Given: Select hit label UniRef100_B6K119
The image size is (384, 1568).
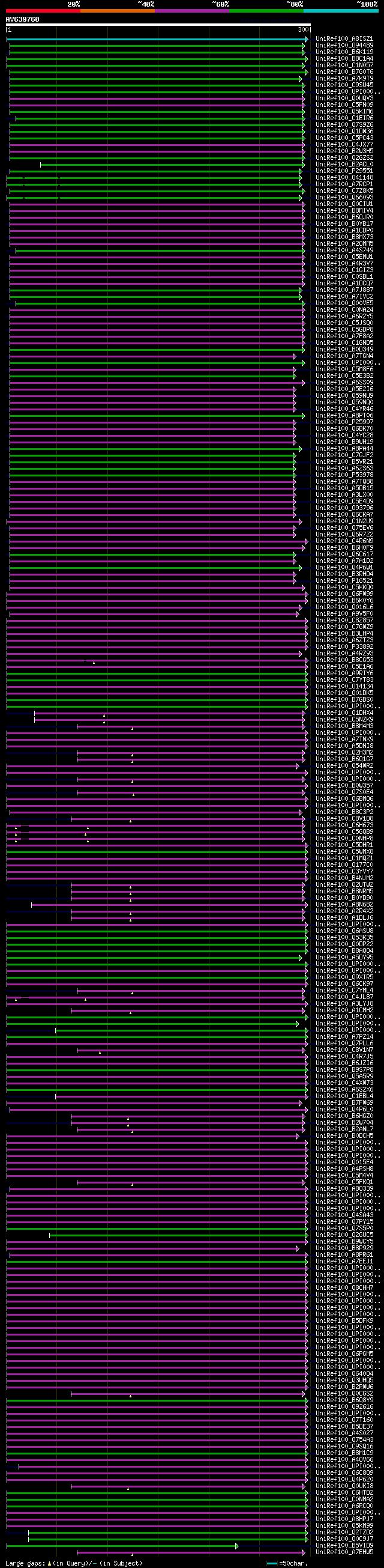Looking at the screenshot, I should tap(344, 52).
